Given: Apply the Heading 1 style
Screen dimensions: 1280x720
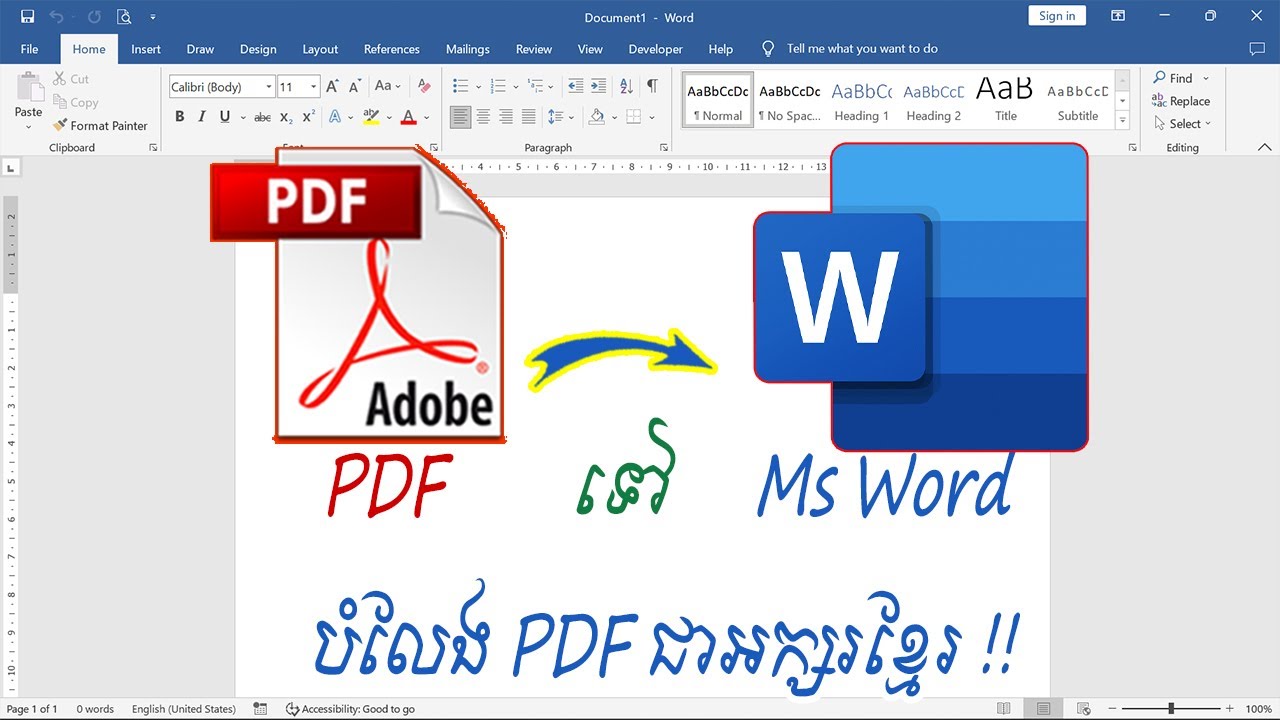Looking at the screenshot, I should (x=862, y=101).
